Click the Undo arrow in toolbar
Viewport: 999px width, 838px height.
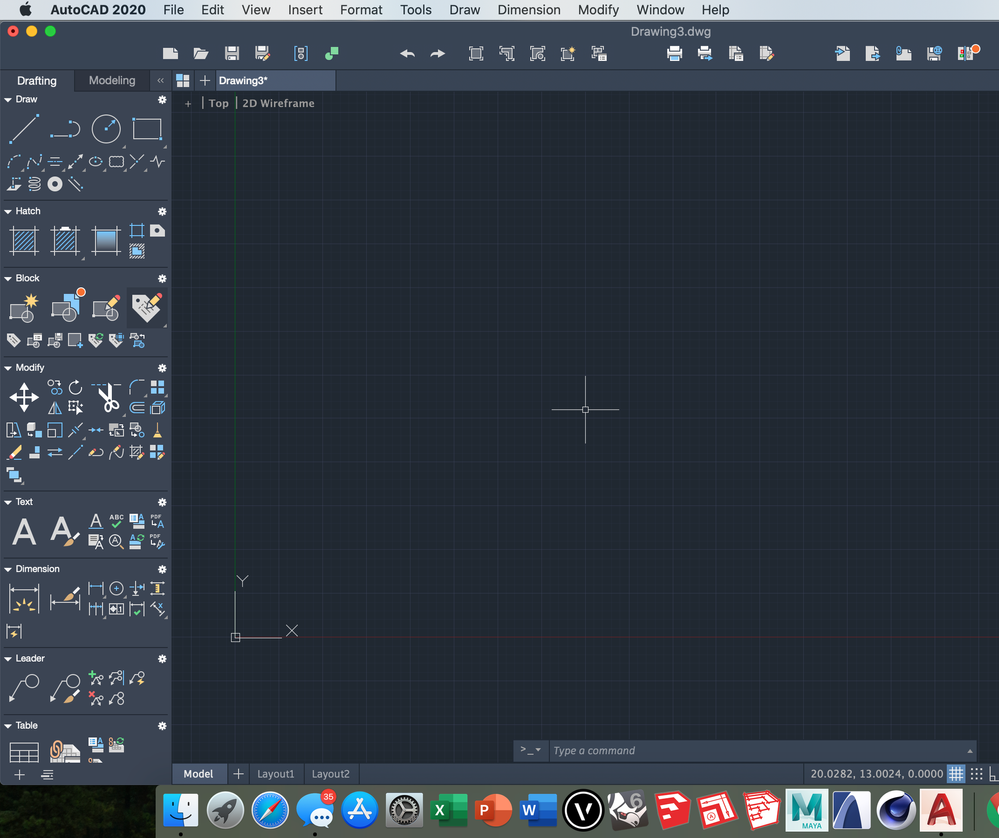(407, 54)
